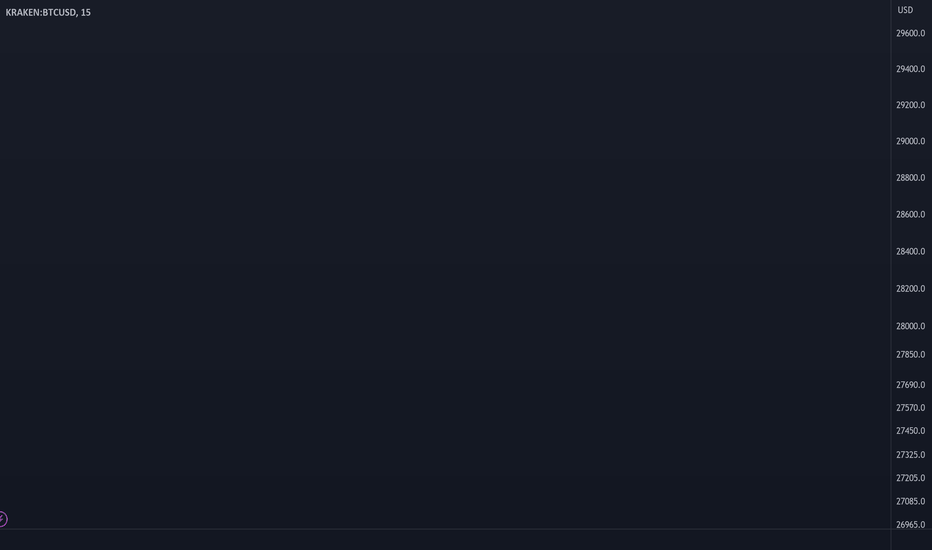Click the 28600.0 price label
This screenshot has height=550, width=932.
tap(910, 214)
